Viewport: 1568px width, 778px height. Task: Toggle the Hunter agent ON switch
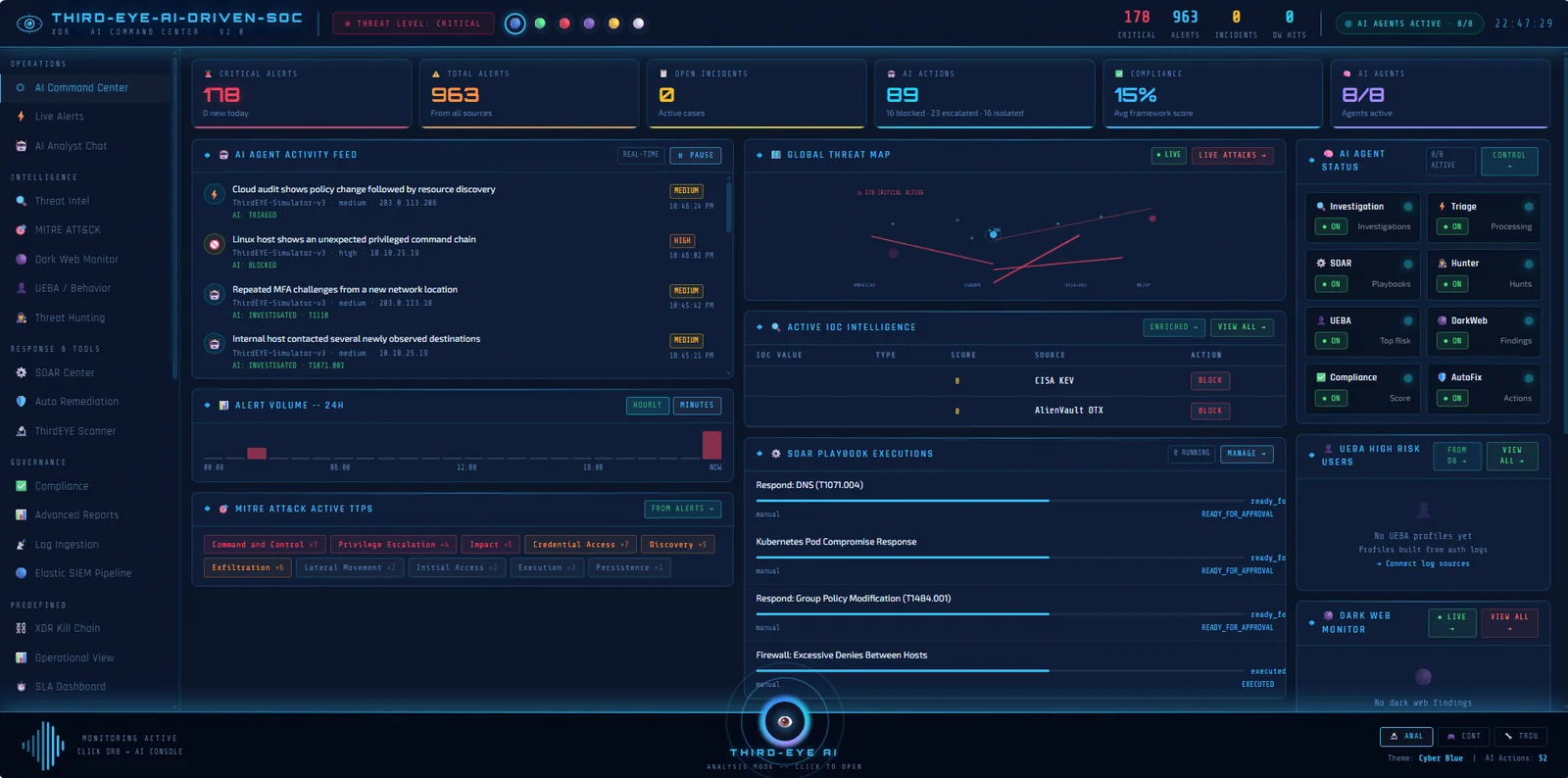coord(1451,284)
